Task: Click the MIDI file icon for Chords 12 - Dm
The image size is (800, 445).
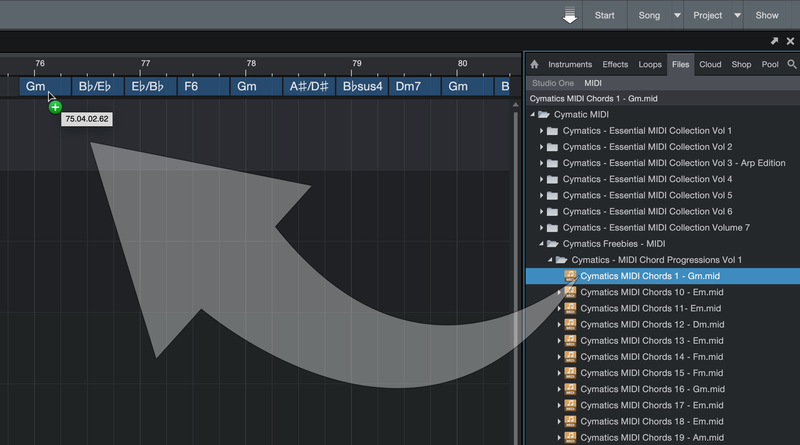Action: point(571,324)
